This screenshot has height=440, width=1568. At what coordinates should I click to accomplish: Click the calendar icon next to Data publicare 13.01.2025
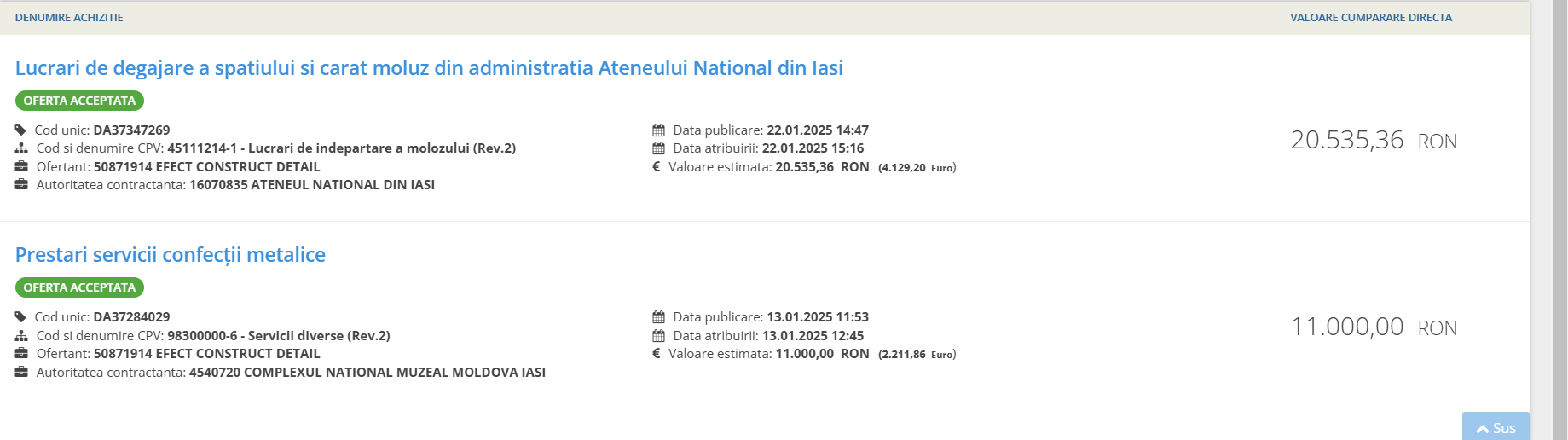pos(658,317)
